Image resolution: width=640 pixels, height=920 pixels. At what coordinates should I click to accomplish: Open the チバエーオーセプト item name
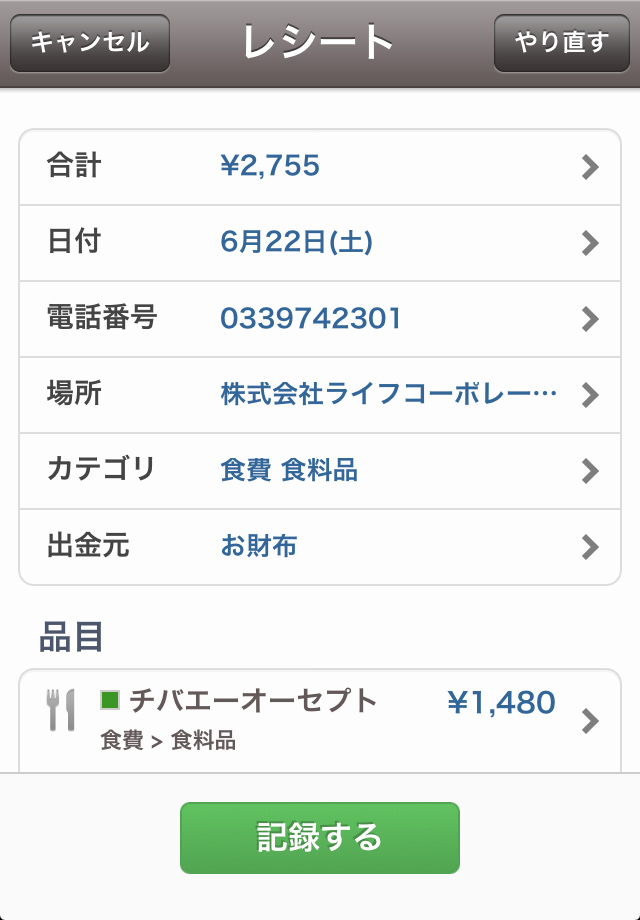tap(253, 701)
